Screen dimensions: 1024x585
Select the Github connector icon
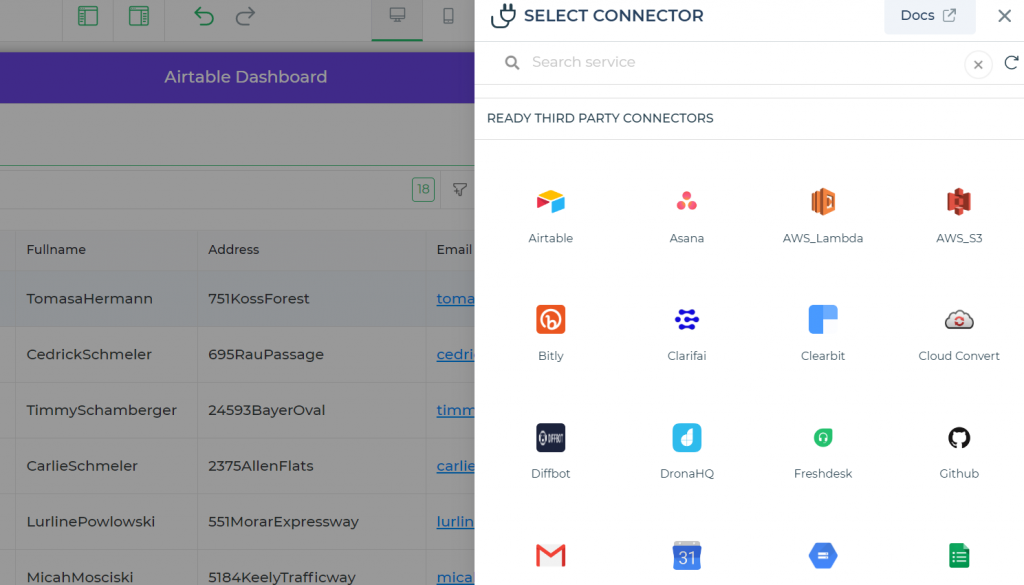click(x=959, y=438)
